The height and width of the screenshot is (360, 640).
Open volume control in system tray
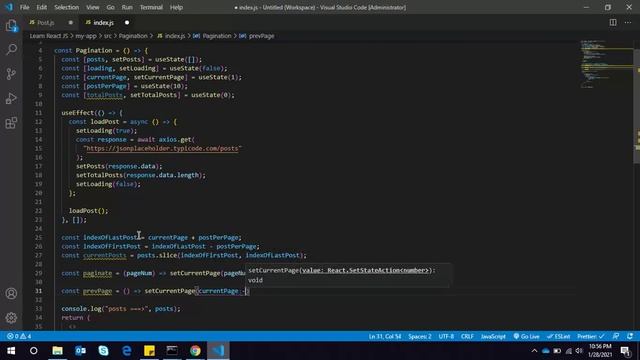(x=579, y=351)
